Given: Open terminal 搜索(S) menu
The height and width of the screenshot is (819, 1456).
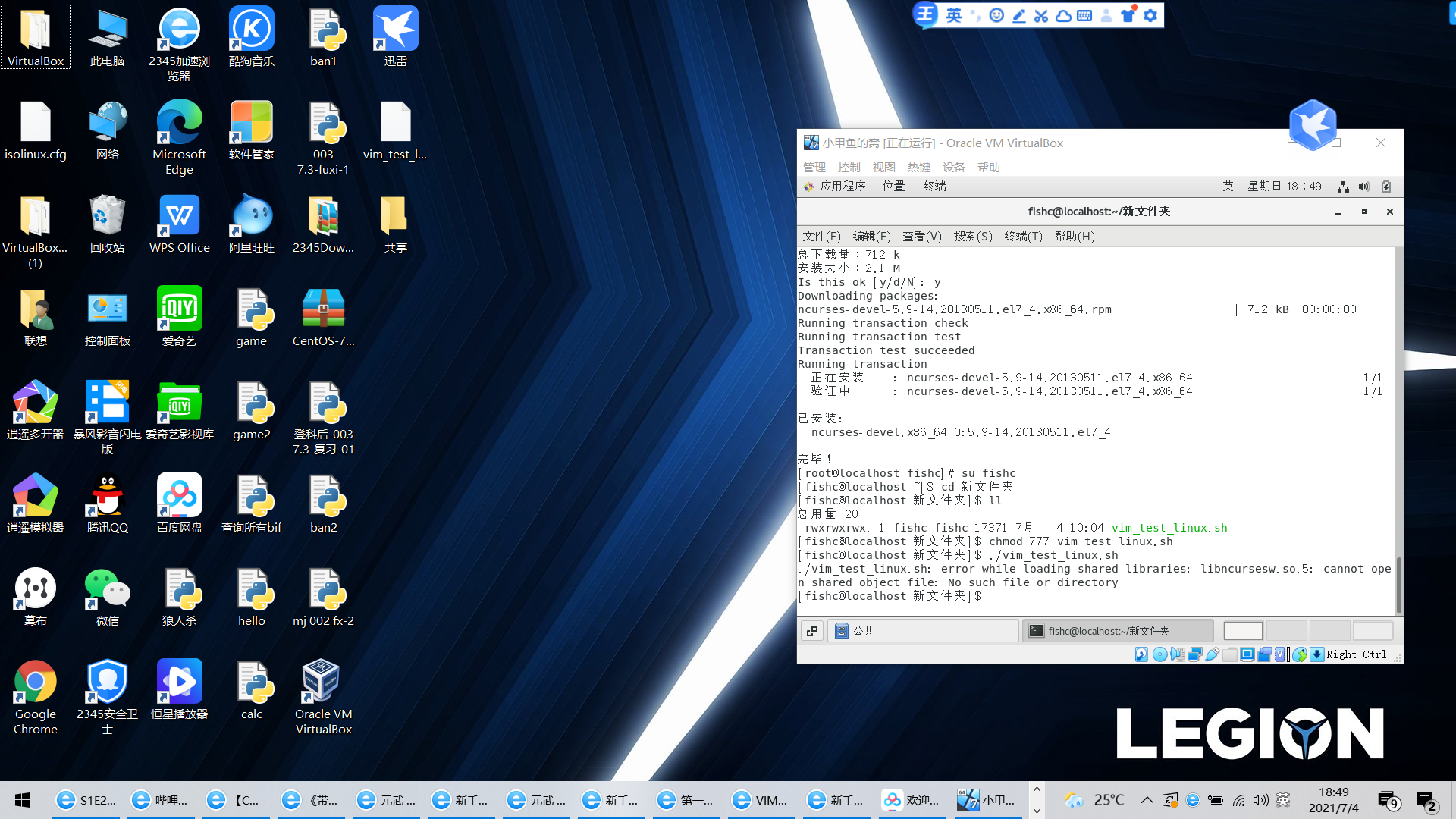Looking at the screenshot, I should [x=973, y=237].
